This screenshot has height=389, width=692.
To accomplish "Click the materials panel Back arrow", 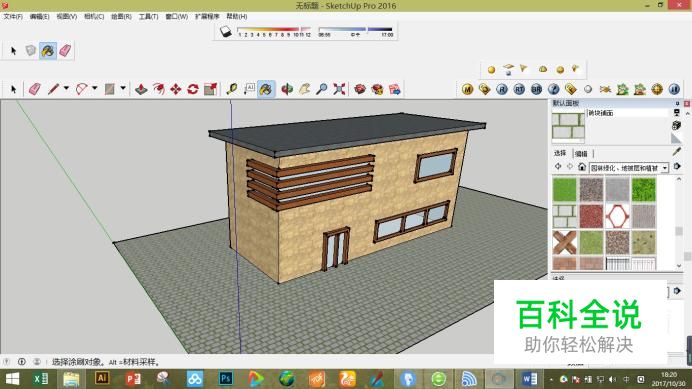I will tap(558, 167).
